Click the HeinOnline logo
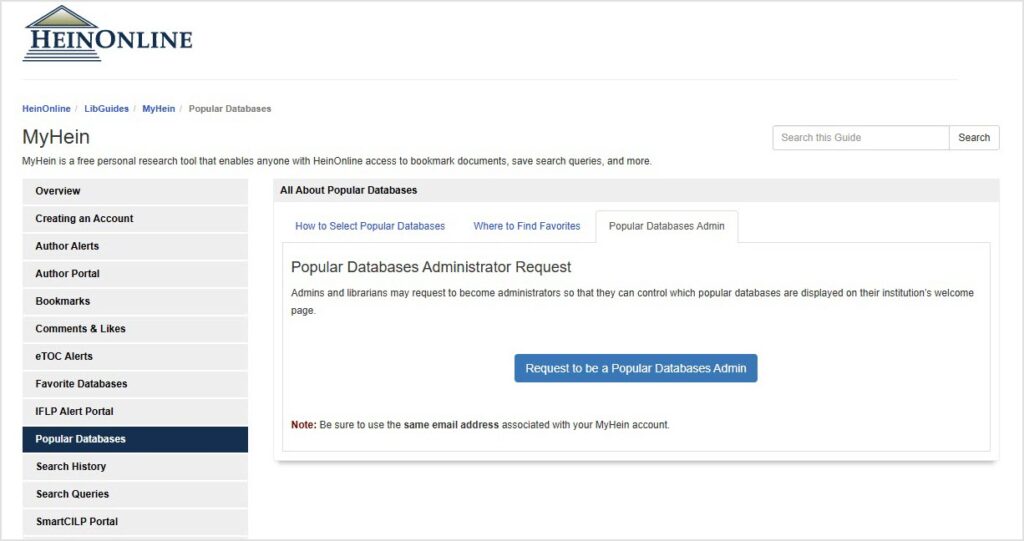Image resolution: width=1024 pixels, height=541 pixels. pos(107,35)
